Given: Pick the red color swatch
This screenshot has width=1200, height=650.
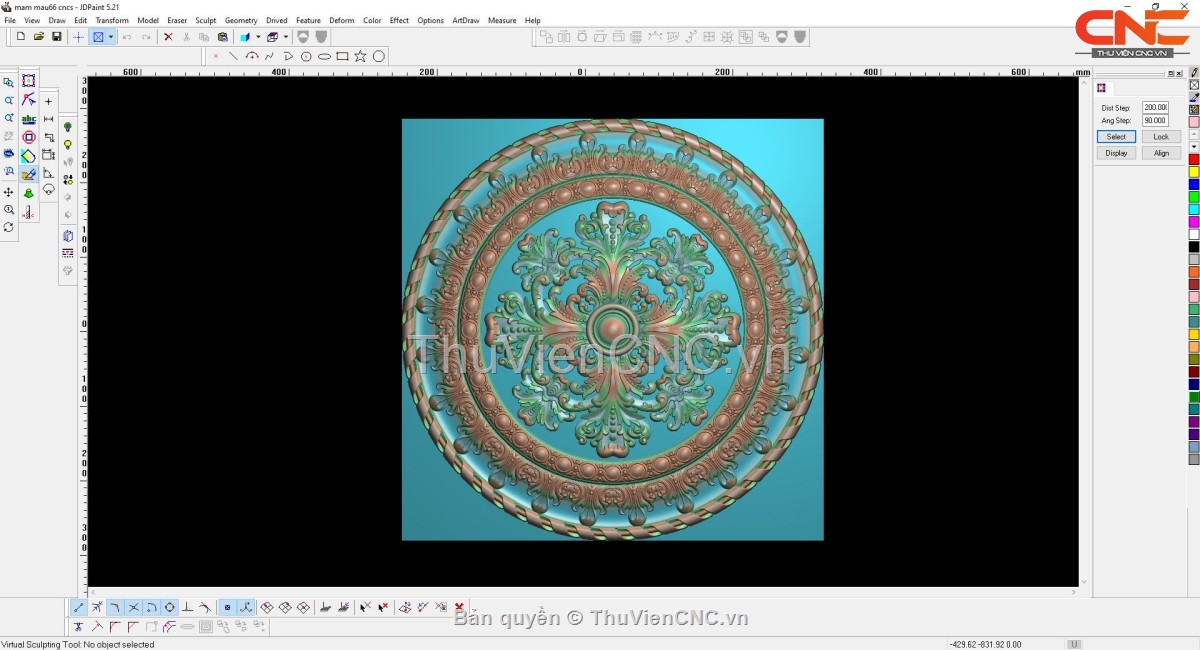Looking at the screenshot, I should pyautogui.click(x=1194, y=160).
